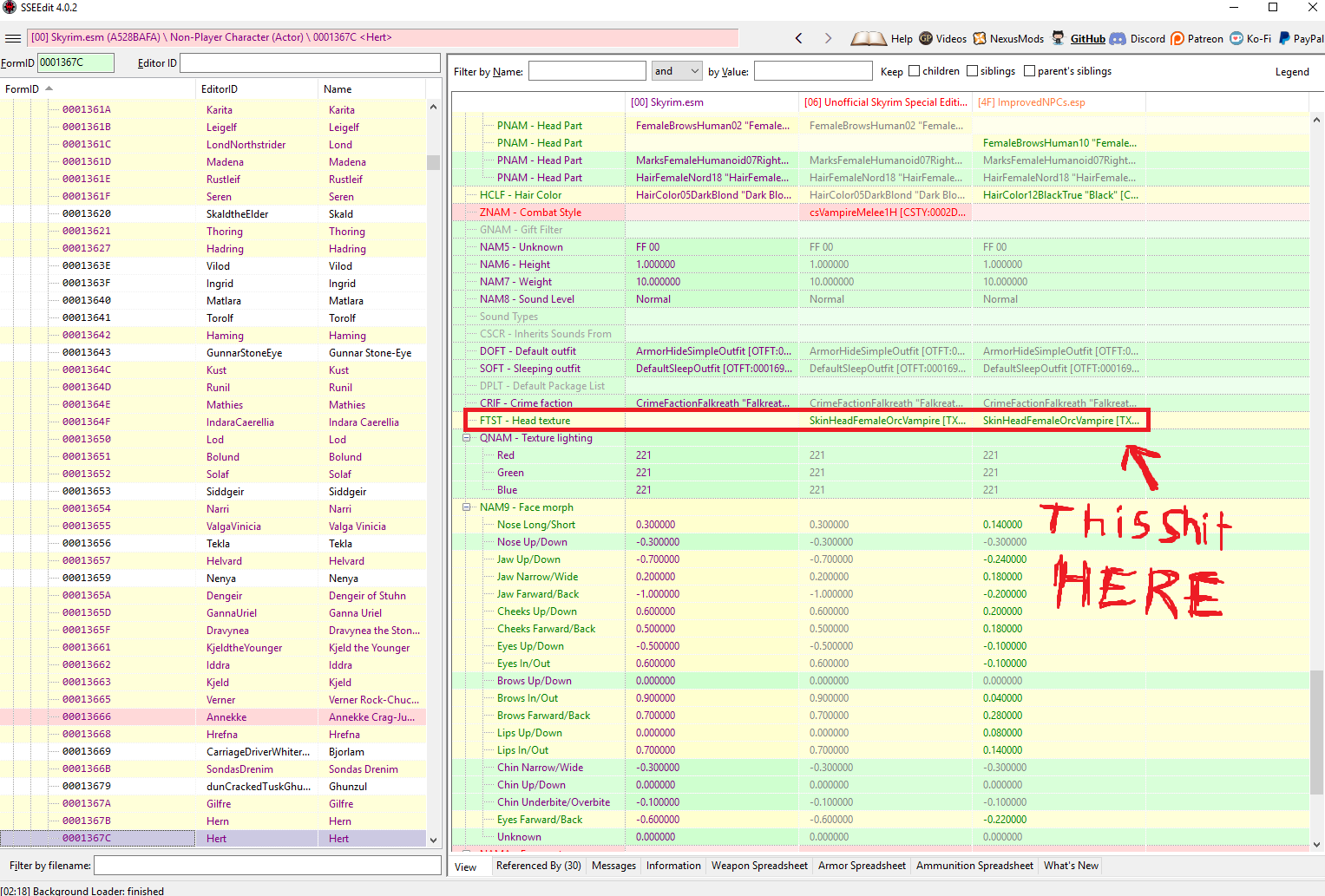Sort by the Name column header

point(372,89)
